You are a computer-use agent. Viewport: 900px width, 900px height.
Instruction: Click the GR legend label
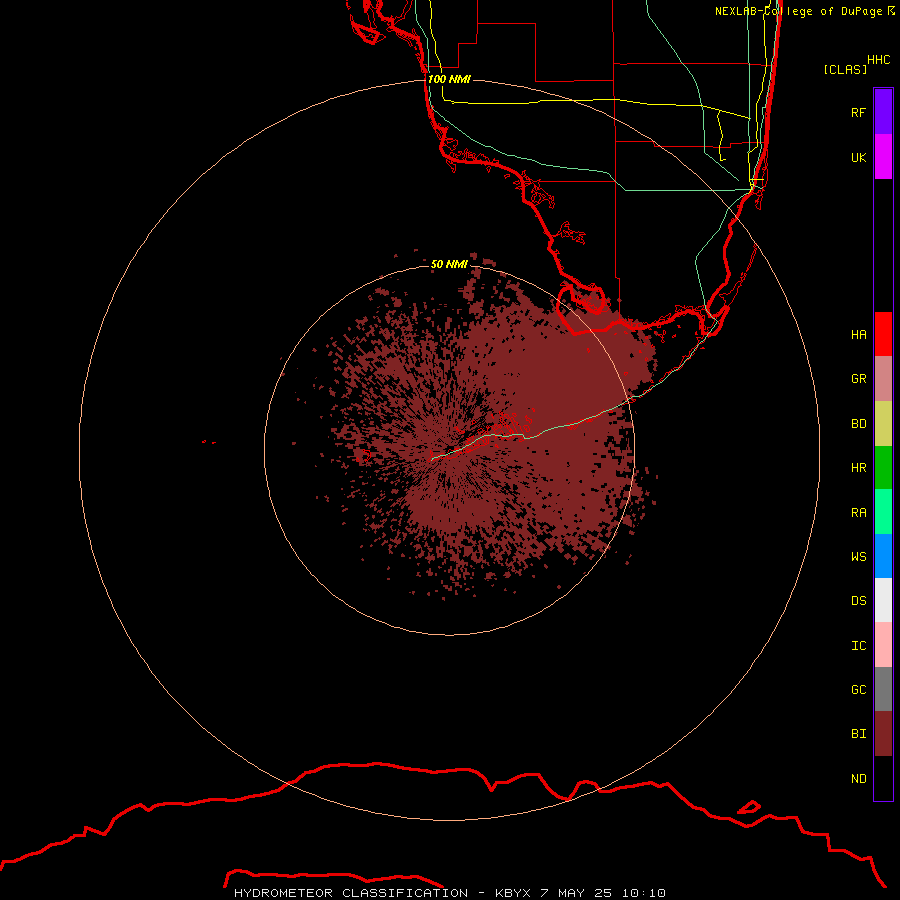858,379
